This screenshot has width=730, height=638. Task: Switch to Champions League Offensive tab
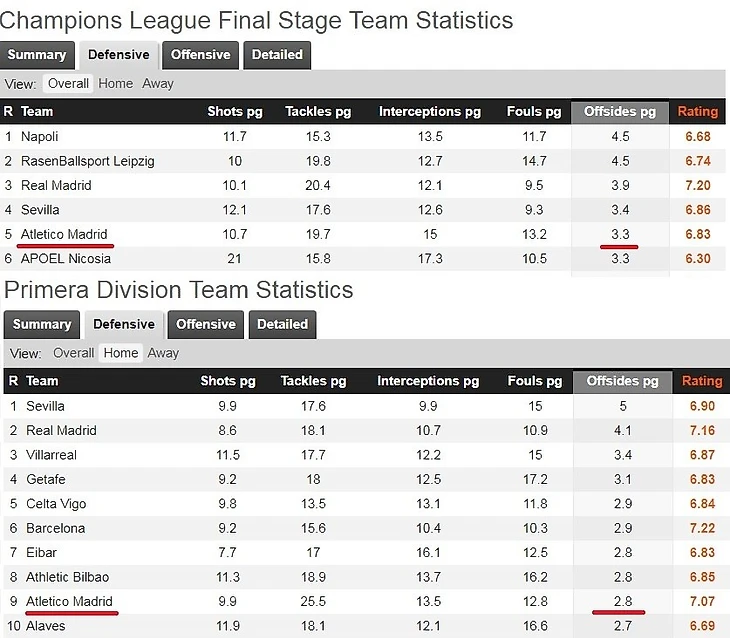click(201, 55)
